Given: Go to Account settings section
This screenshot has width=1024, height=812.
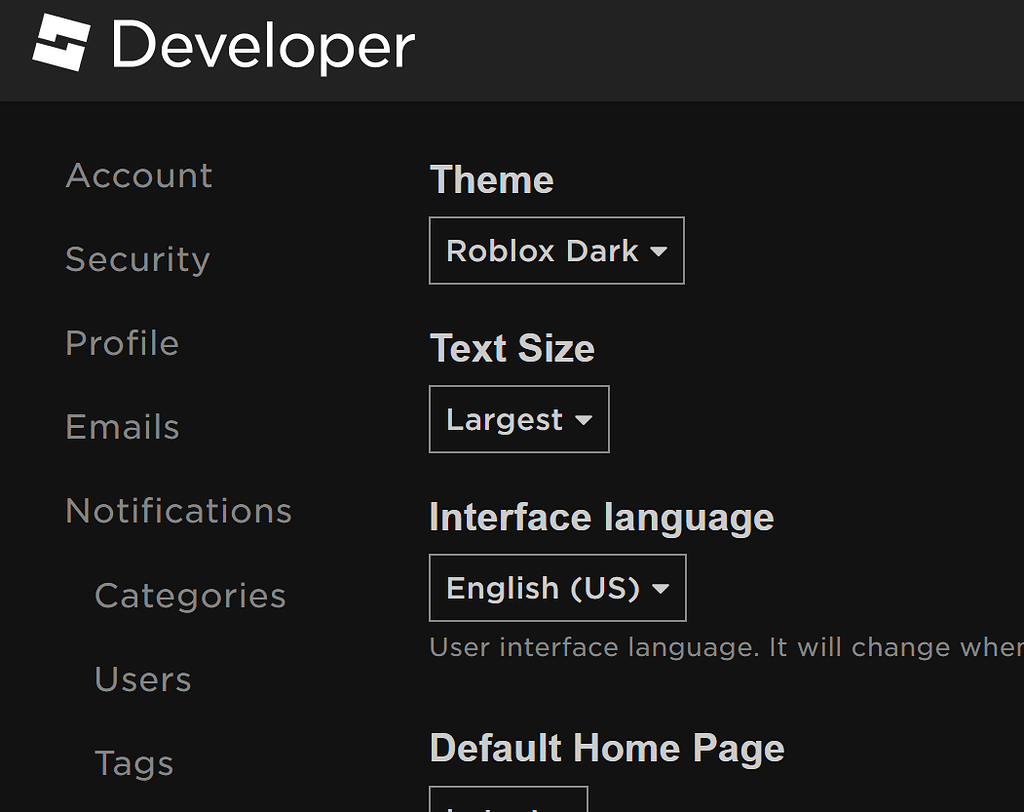Looking at the screenshot, I should [x=139, y=176].
